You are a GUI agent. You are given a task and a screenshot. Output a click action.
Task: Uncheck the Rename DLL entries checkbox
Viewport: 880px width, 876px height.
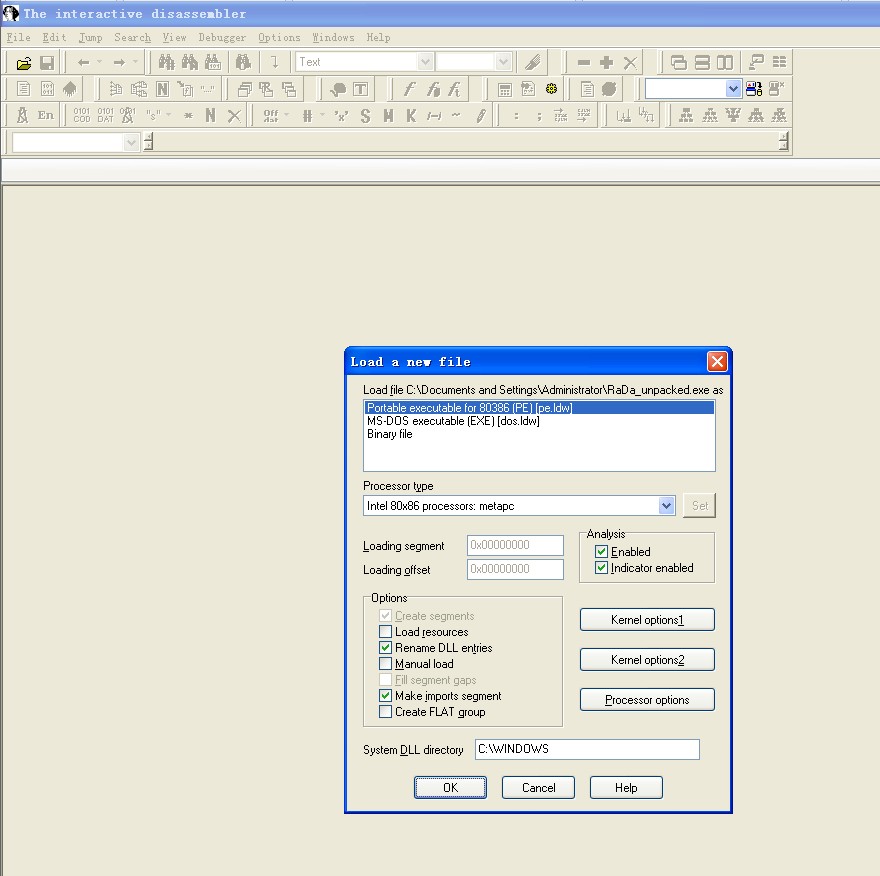click(386, 648)
